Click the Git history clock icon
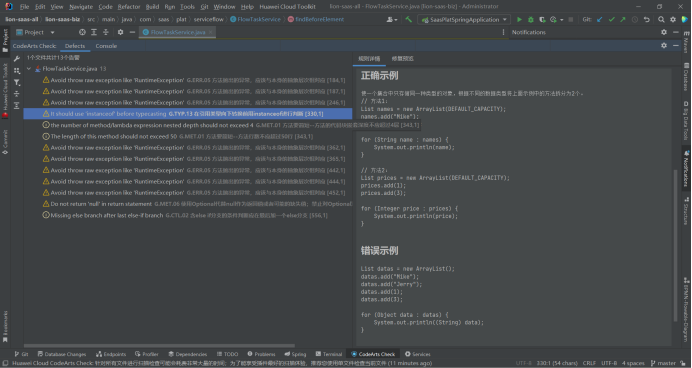Image resolution: width=692 pixels, height=368 pixels. point(635,19)
